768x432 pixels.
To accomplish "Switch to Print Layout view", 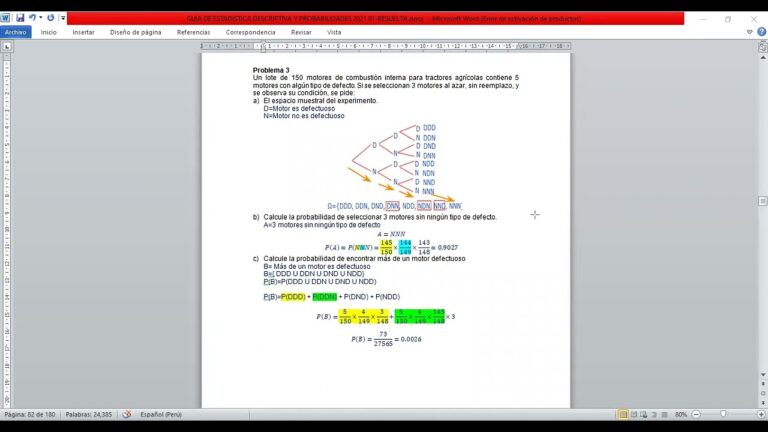I will tap(623, 414).
